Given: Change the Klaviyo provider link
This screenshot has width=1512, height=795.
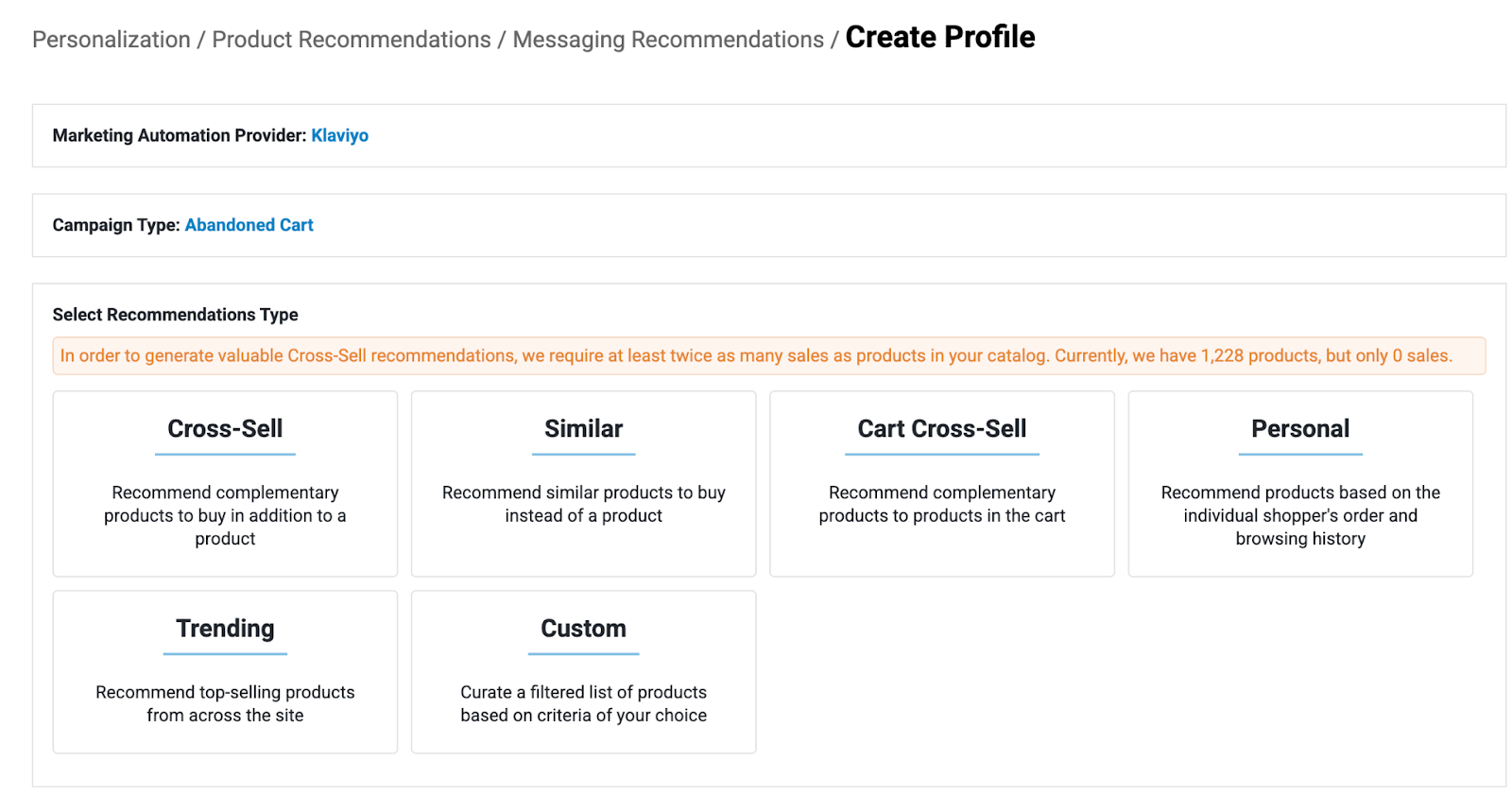Looking at the screenshot, I should 339,135.
